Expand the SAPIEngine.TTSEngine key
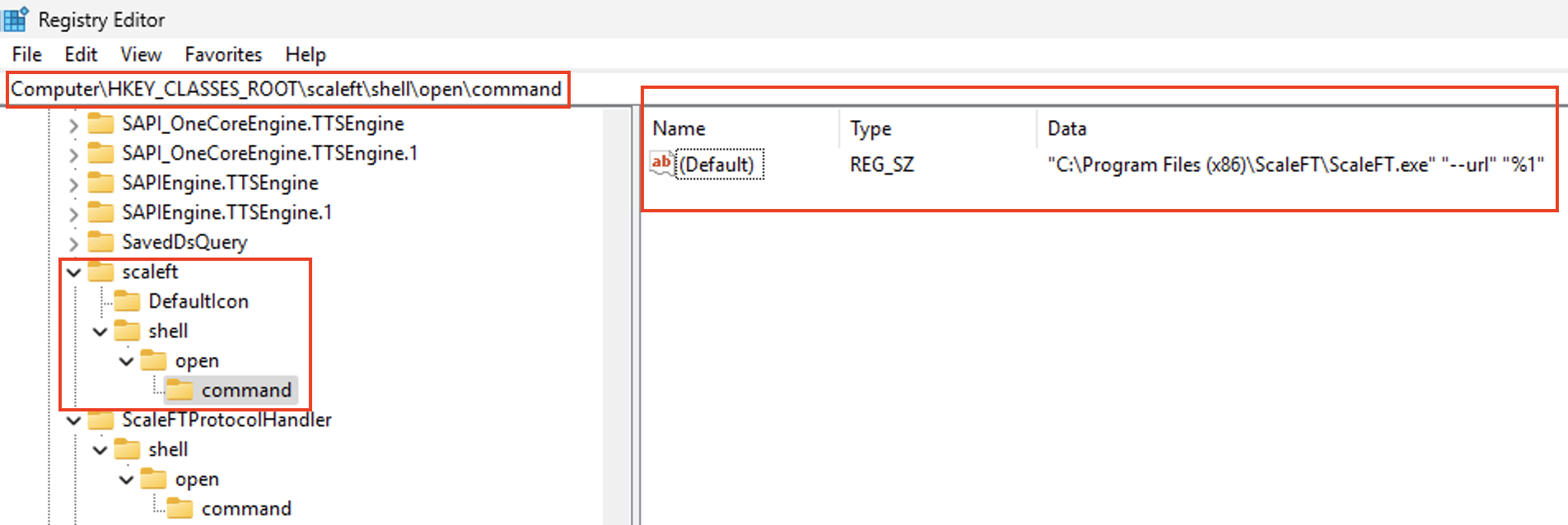The image size is (1568, 525). (73, 184)
